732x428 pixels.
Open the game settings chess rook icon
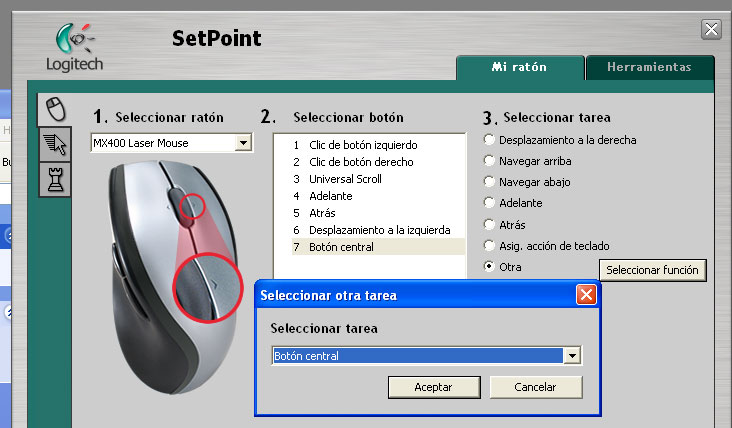(x=55, y=180)
